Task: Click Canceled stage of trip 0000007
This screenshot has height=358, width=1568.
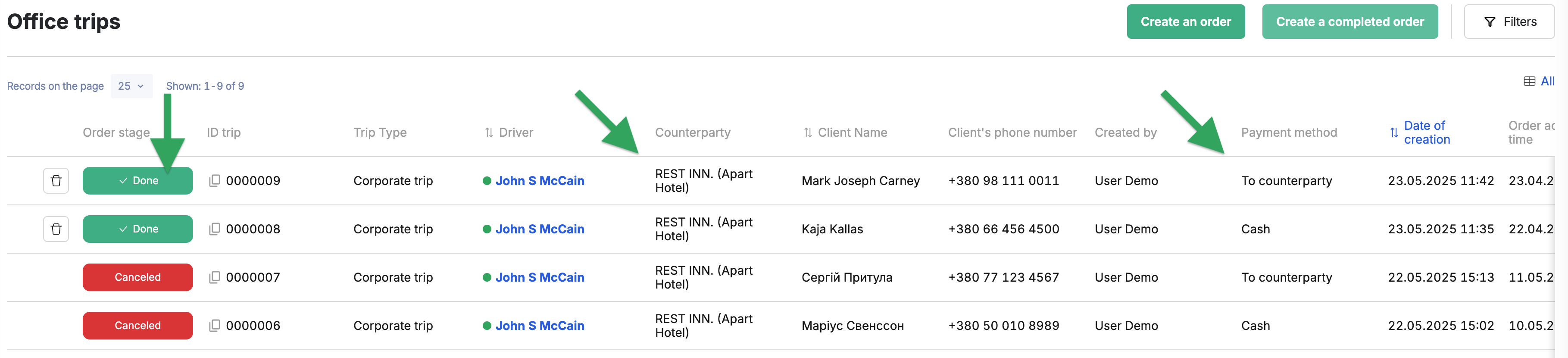Action: point(137,277)
